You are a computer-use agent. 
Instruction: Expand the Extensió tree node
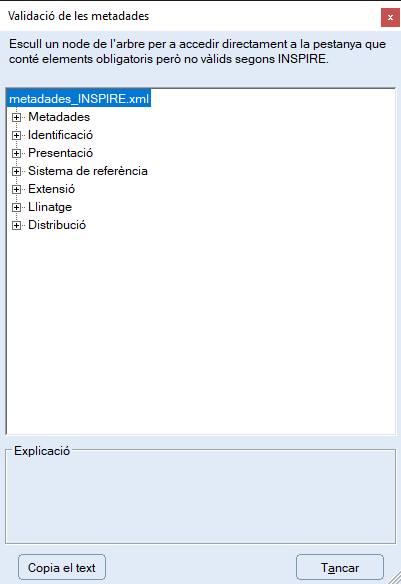[x=16, y=189]
